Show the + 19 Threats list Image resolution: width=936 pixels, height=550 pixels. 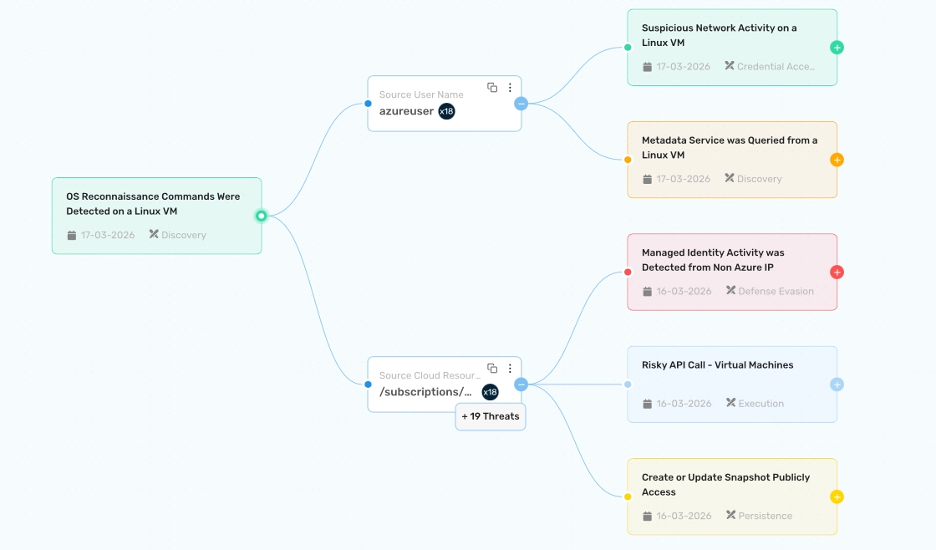click(x=491, y=416)
